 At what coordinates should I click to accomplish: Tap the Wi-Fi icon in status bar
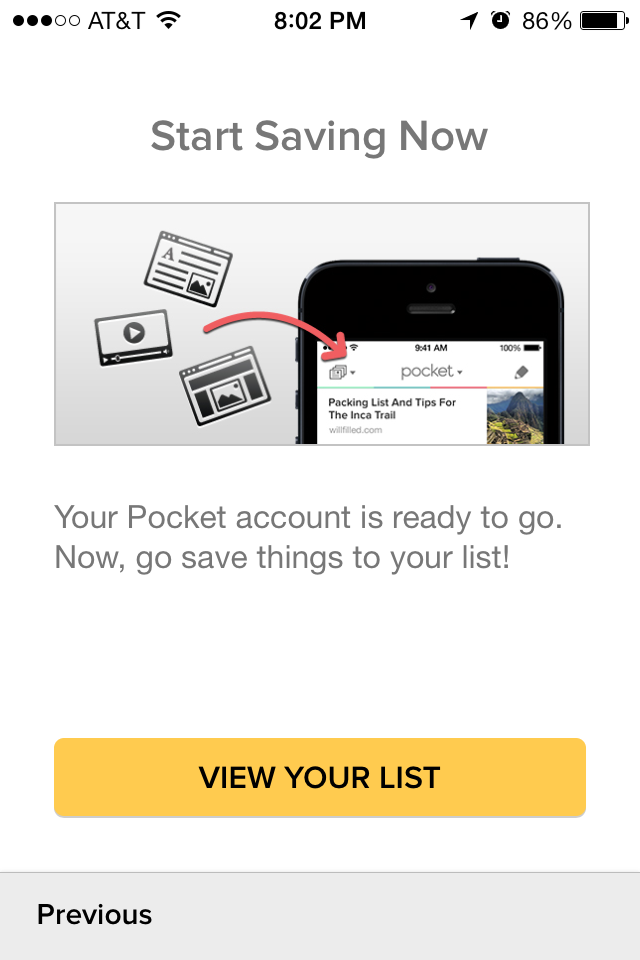click(168, 20)
